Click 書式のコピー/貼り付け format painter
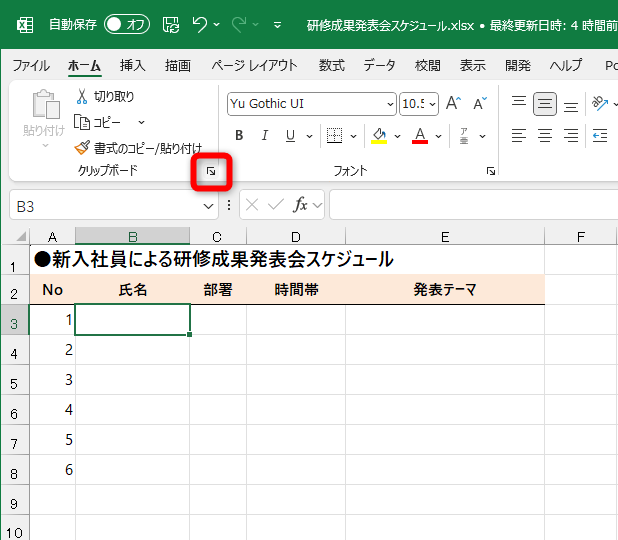This screenshot has width=618, height=540. coord(138,148)
